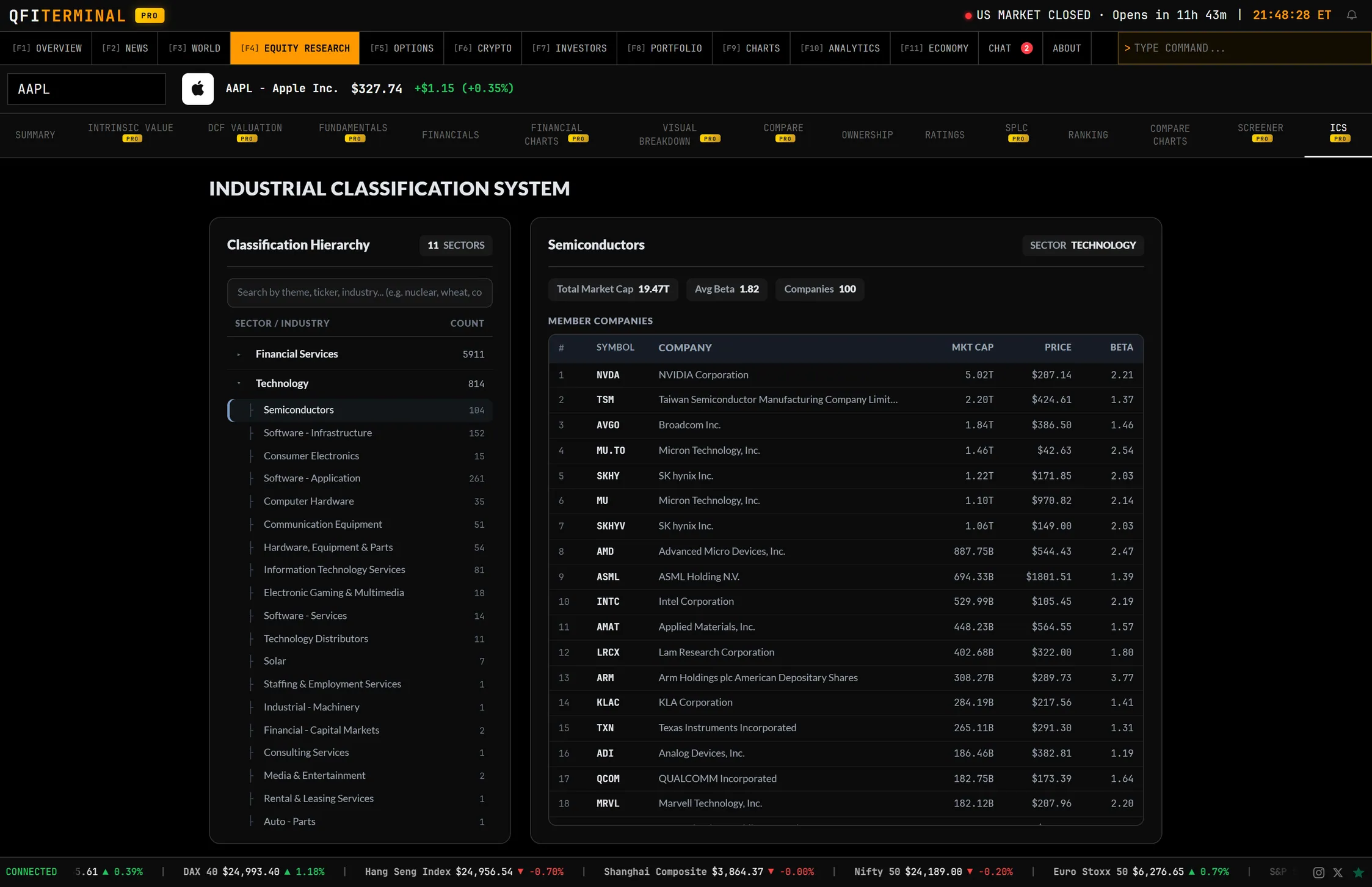Click the classification hierarchy search field
The height and width of the screenshot is (887, 1372).
coord(360,293)
